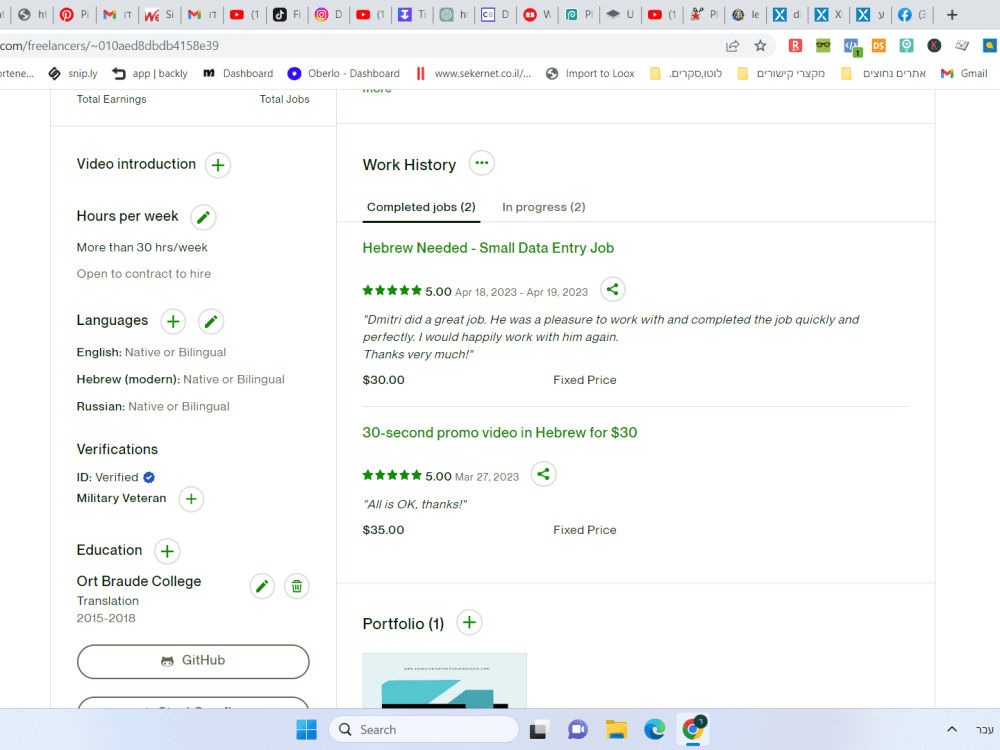The width and height of the screenshot is (1000, 750).
Task: Edit Ort Braude College education entry
Action: point(262,586)
